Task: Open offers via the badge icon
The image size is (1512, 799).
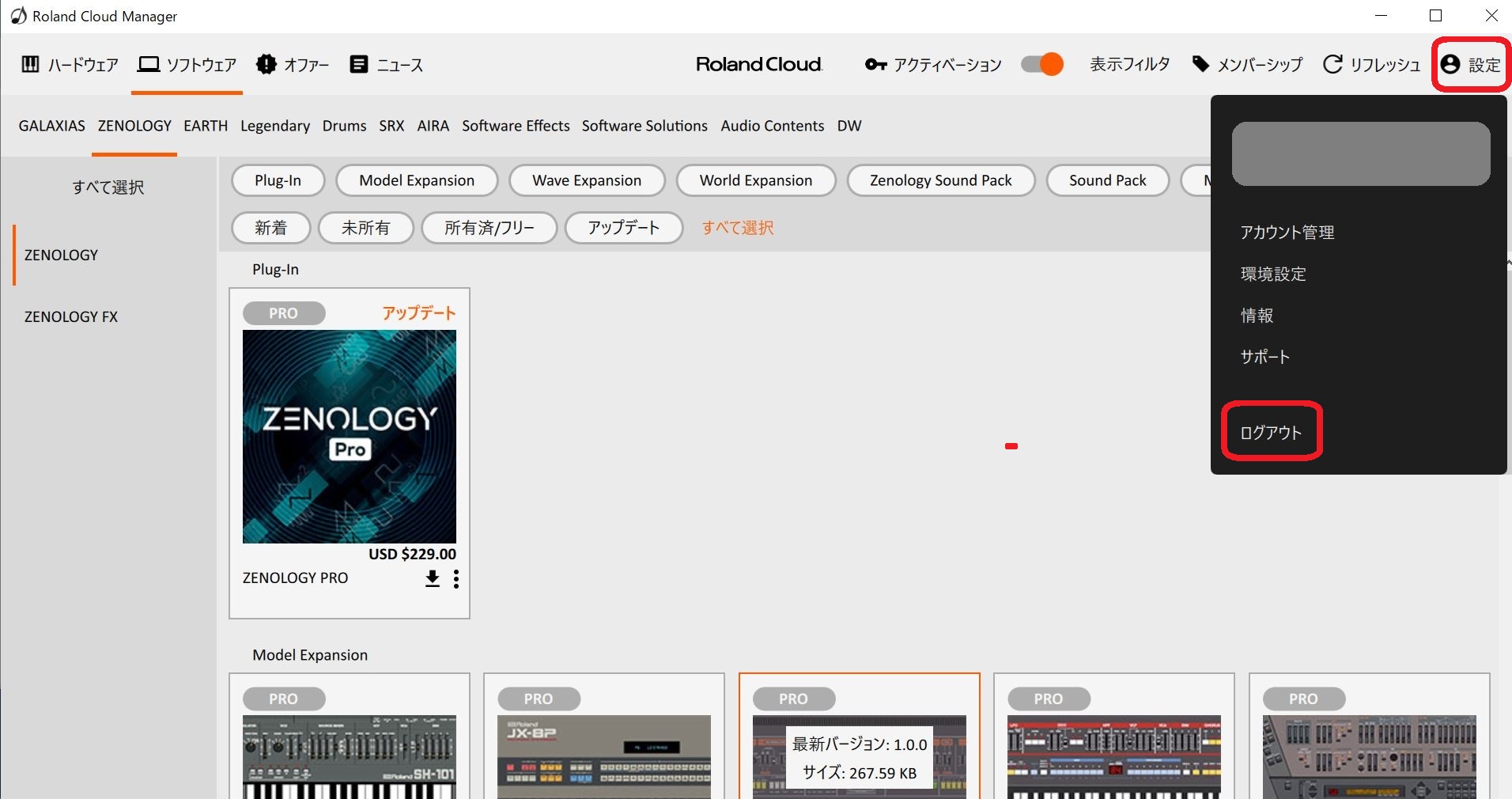Action: pyautogui.click(x=266, y=64)
